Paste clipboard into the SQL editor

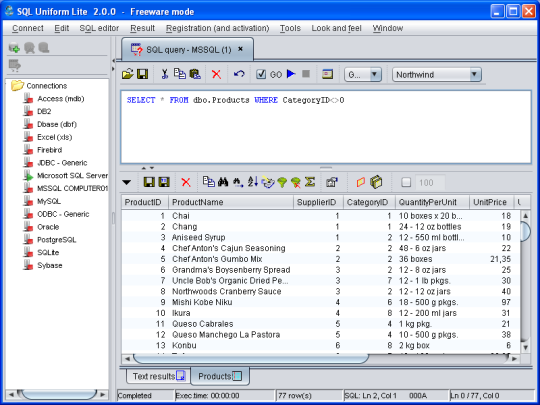point(195,74)
